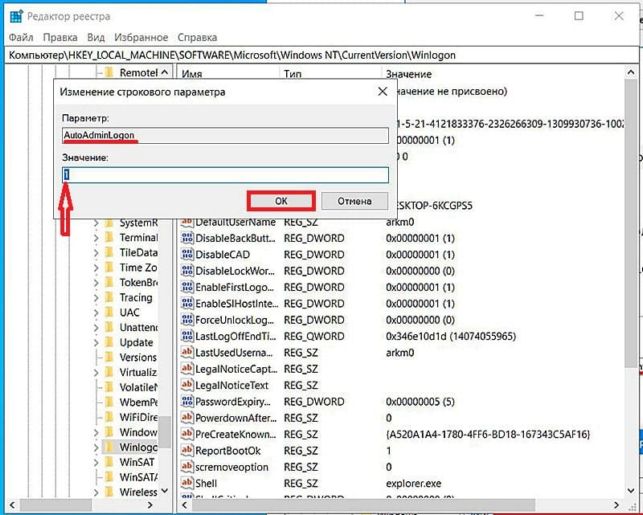
Task: Click the explorer.exe value of Shell
Action: [413, 483]
